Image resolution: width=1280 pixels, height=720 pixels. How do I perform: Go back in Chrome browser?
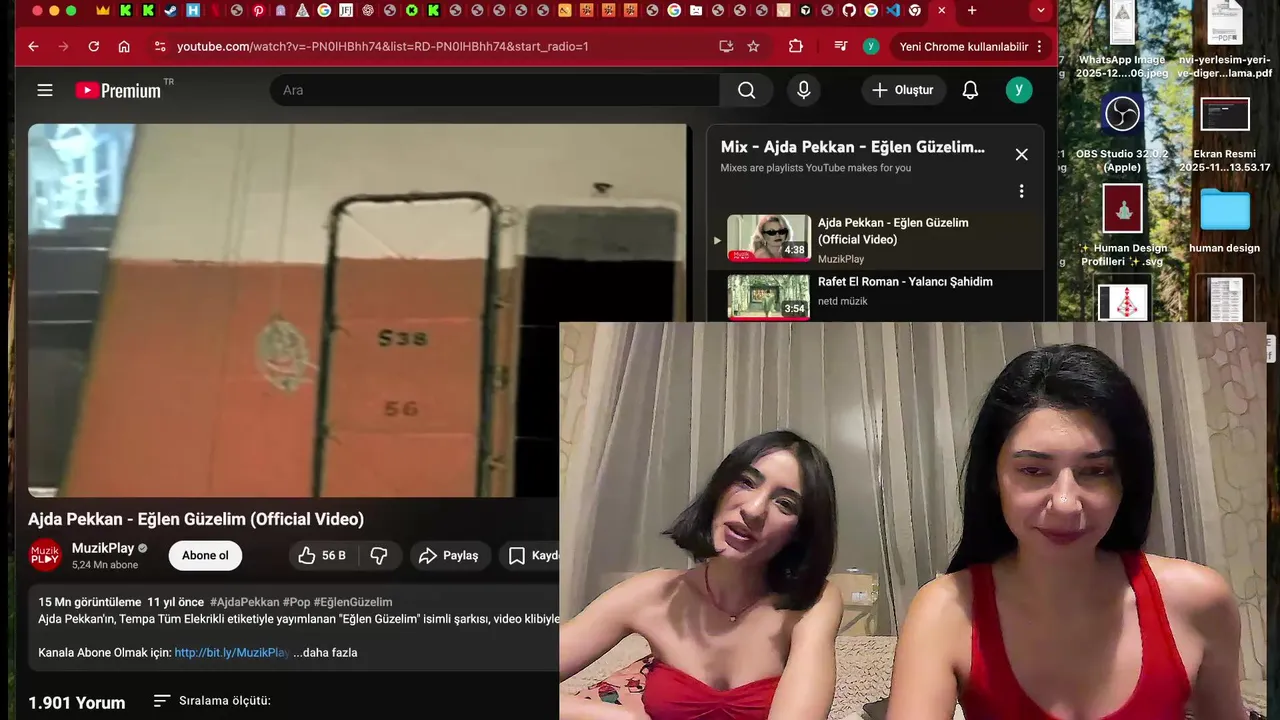pos(33,46)
